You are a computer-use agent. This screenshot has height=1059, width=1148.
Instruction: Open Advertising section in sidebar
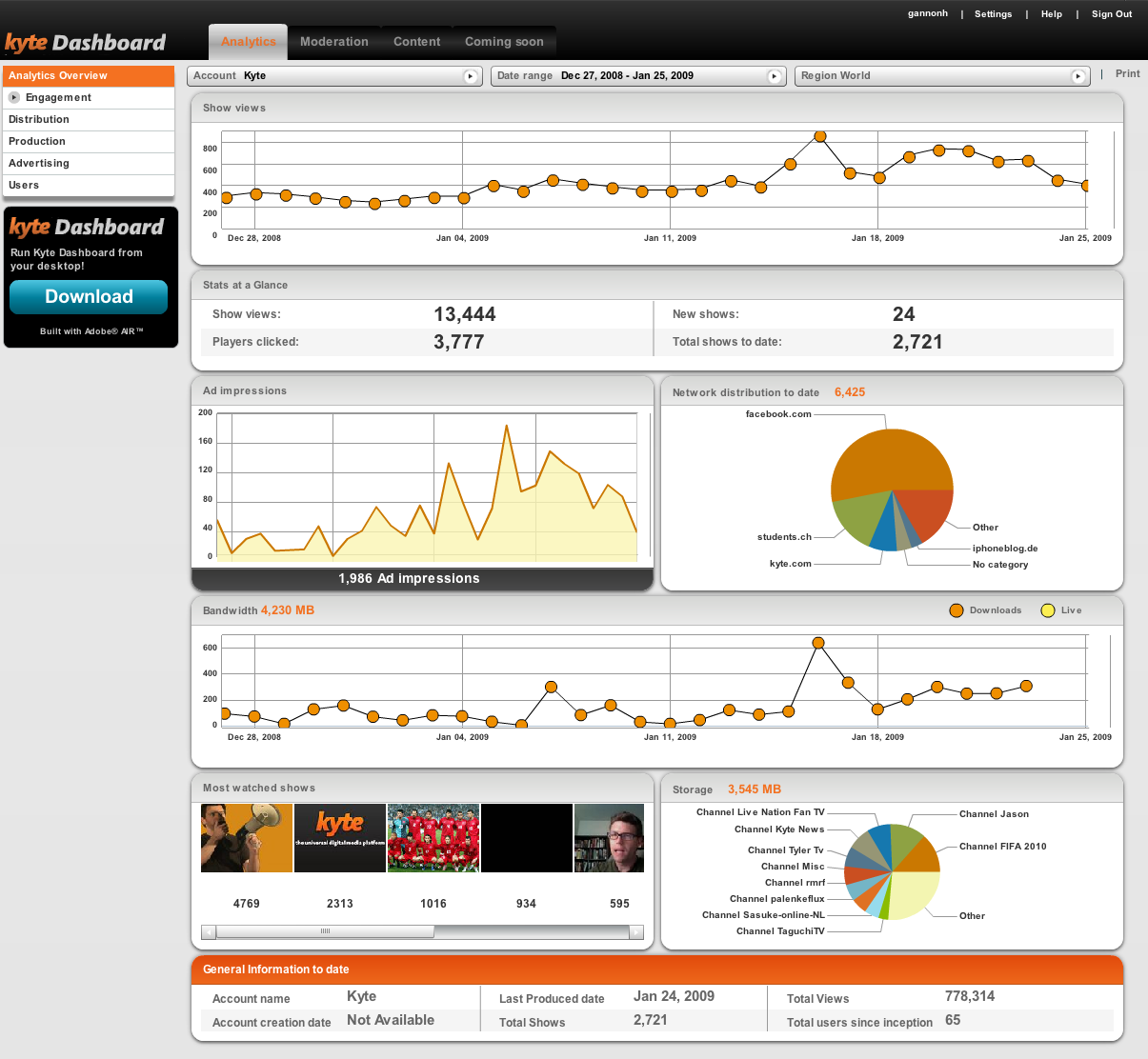(x=89, y=163)
